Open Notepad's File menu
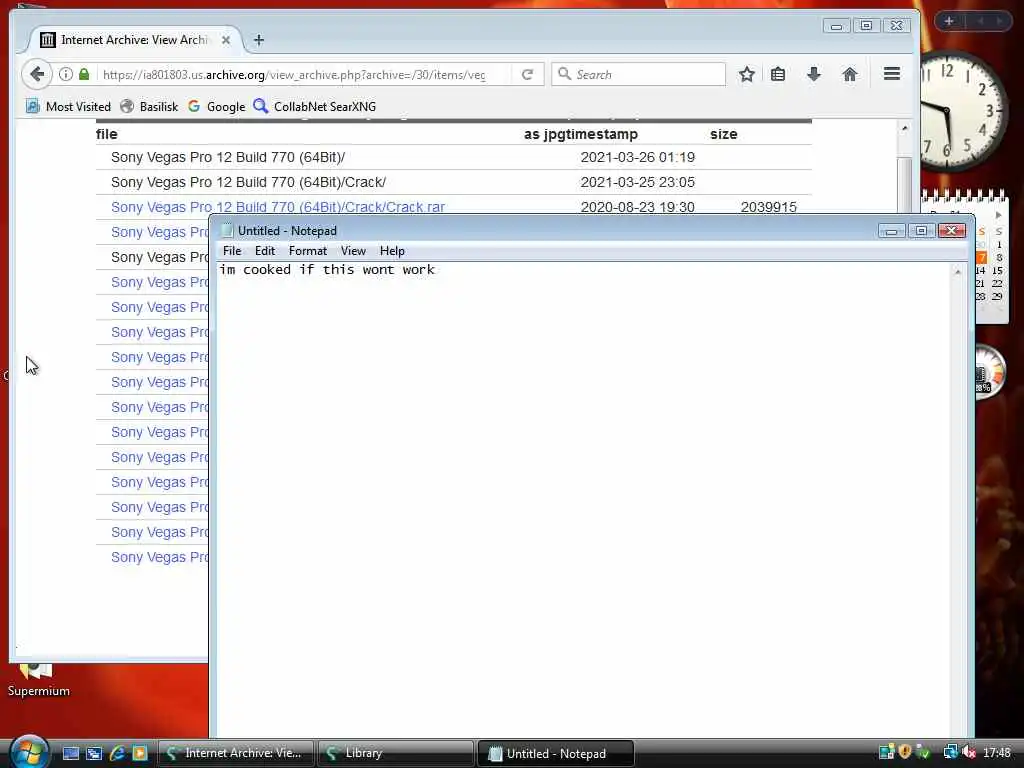 (x=232, y=251)
